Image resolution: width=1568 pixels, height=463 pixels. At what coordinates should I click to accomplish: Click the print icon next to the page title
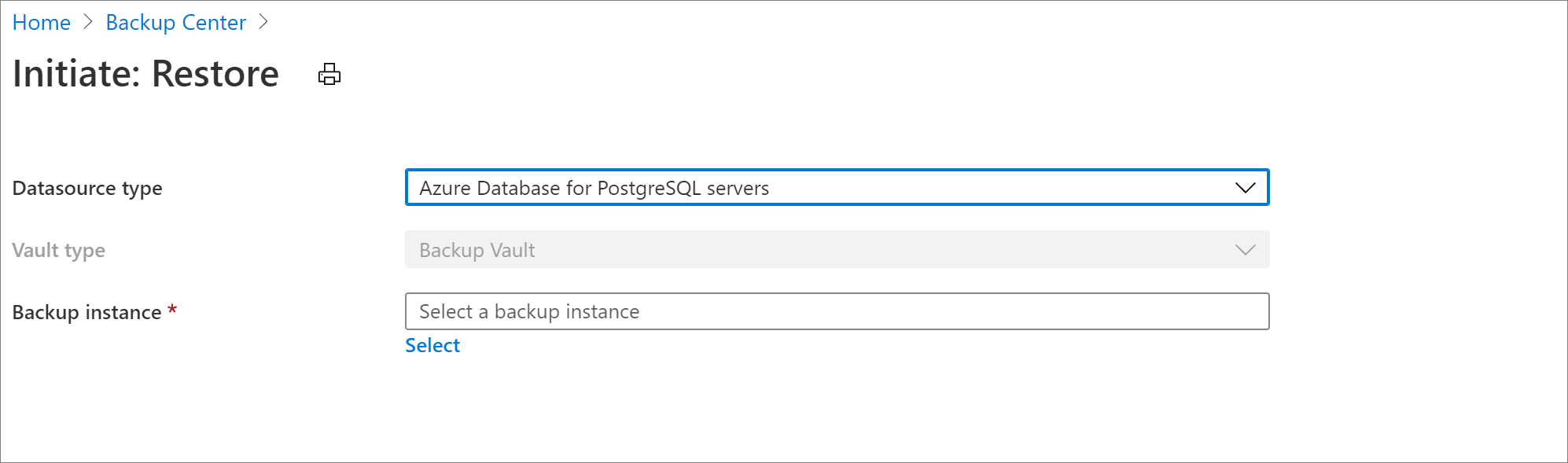[329, 74]
